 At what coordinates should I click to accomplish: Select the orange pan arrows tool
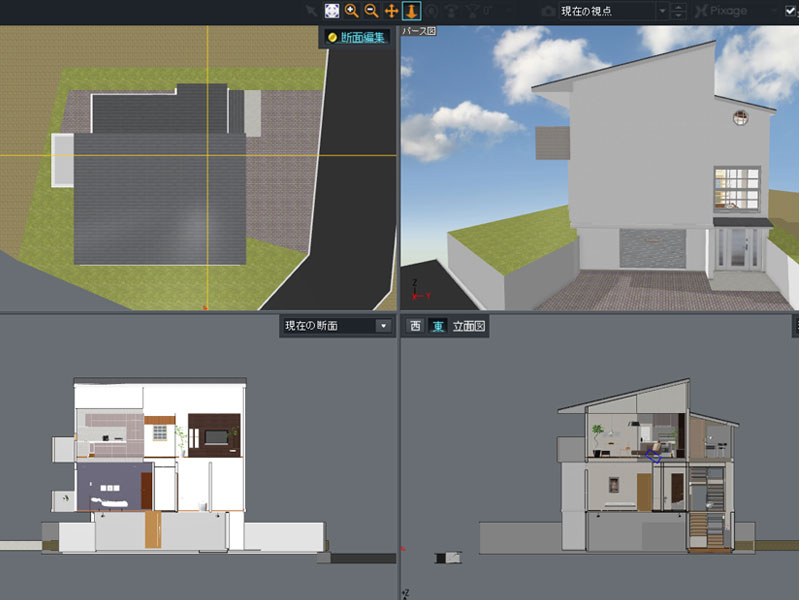tap(391, 11)
